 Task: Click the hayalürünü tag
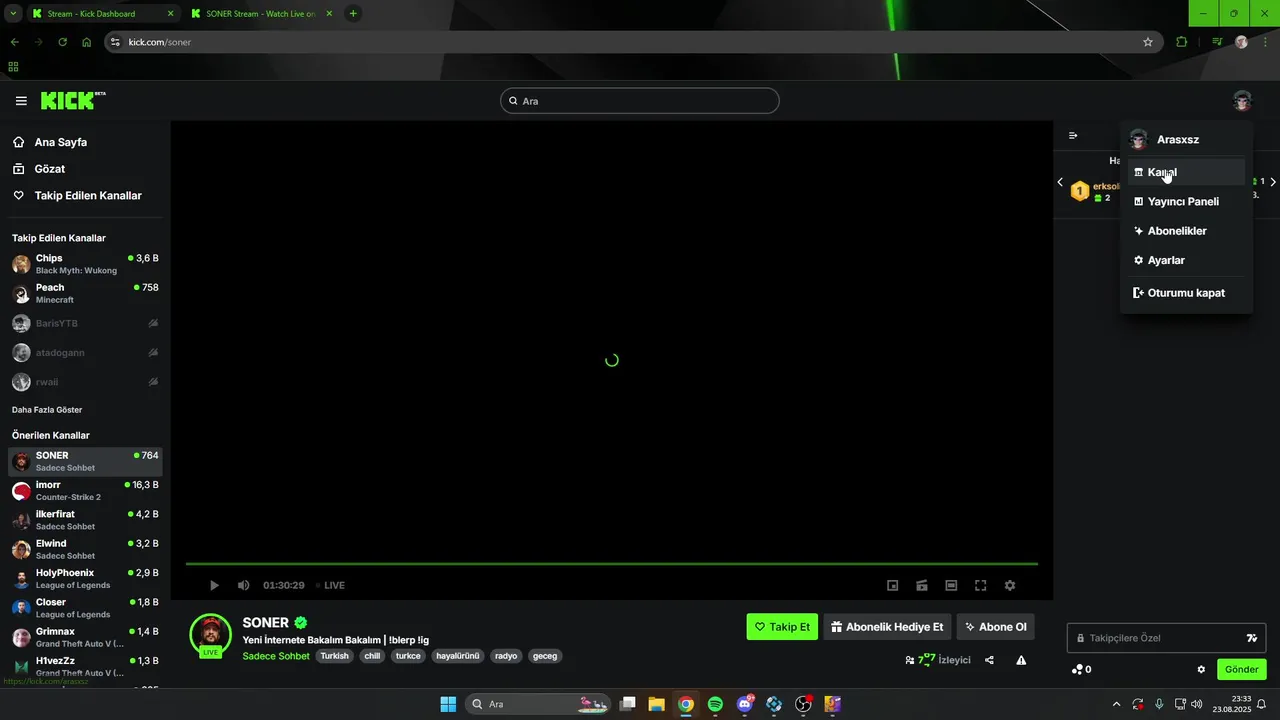(x=458, y=656)
